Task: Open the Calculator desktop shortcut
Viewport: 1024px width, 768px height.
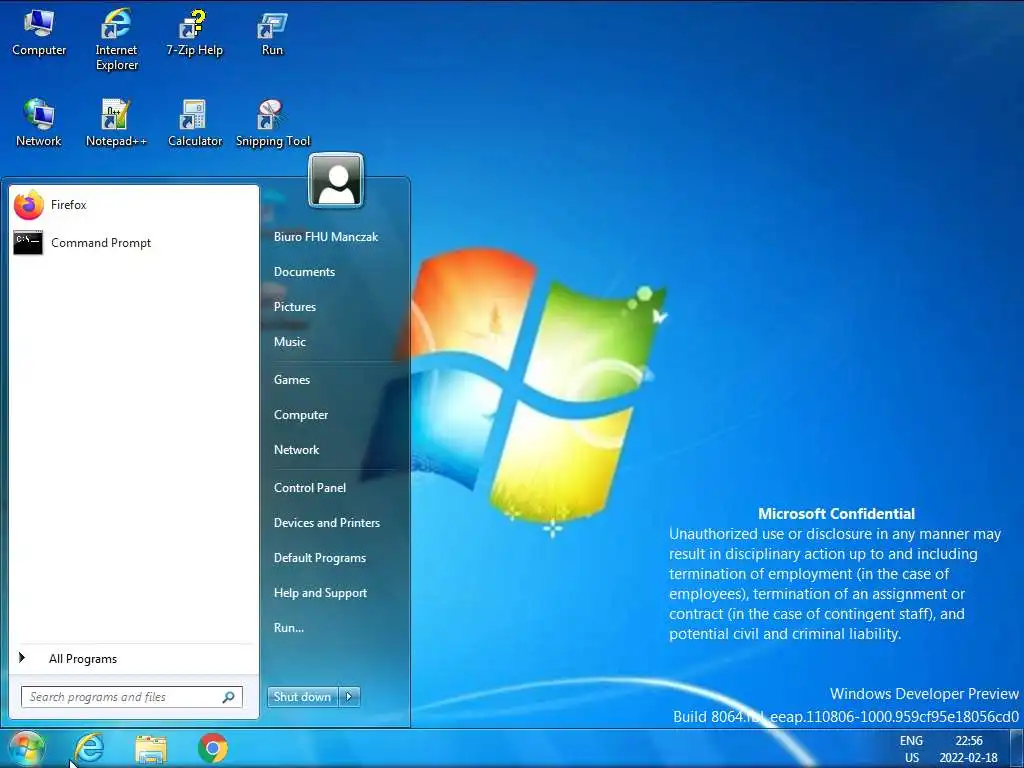Action: pos(194,123)
